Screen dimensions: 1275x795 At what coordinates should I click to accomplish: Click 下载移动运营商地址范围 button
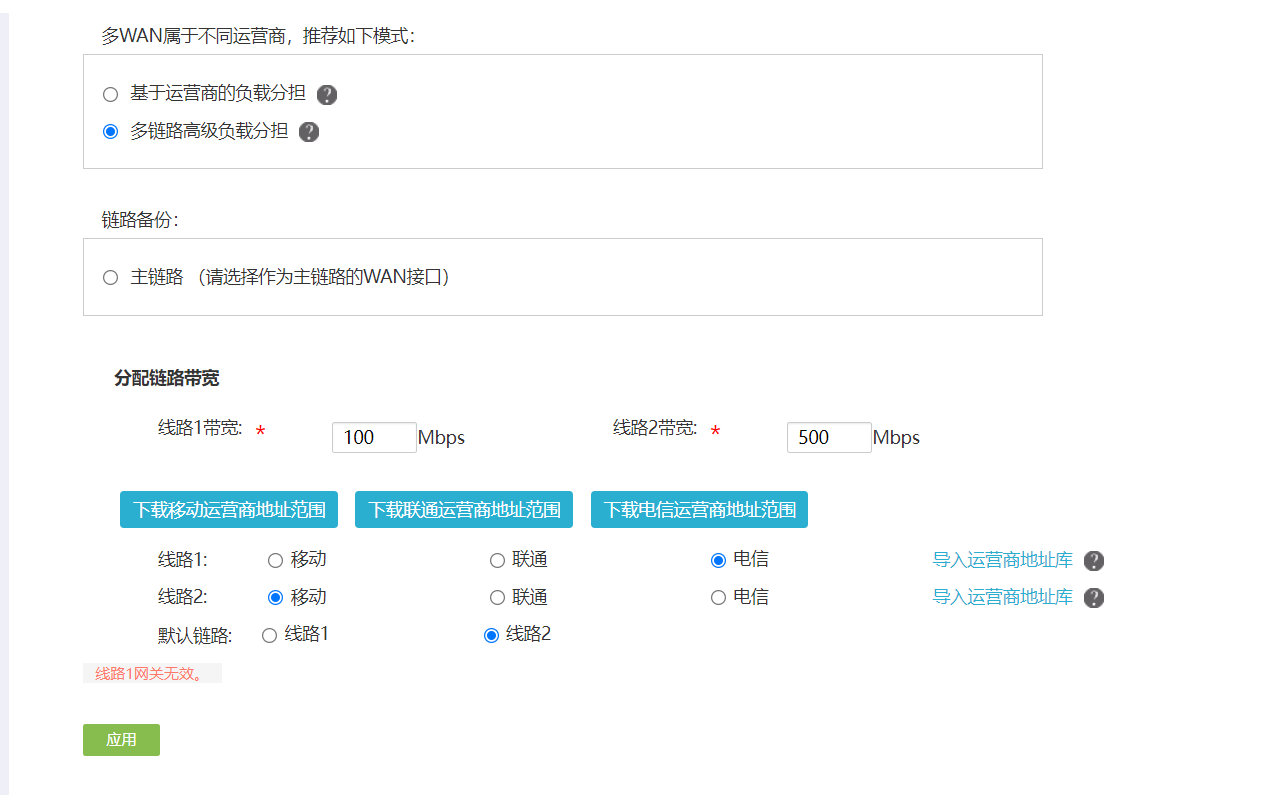229,509
